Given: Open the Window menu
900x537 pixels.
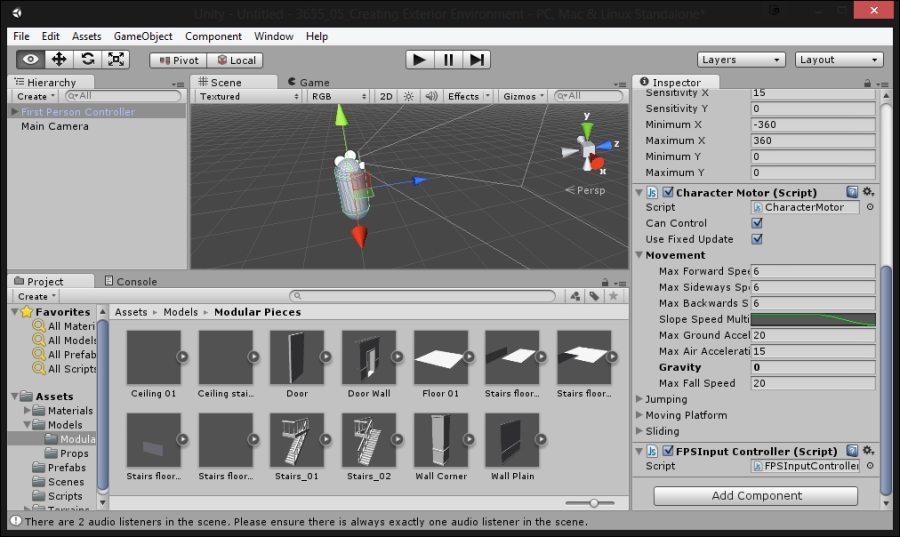Looking at the screenshot, I should (x=274, y=36).
